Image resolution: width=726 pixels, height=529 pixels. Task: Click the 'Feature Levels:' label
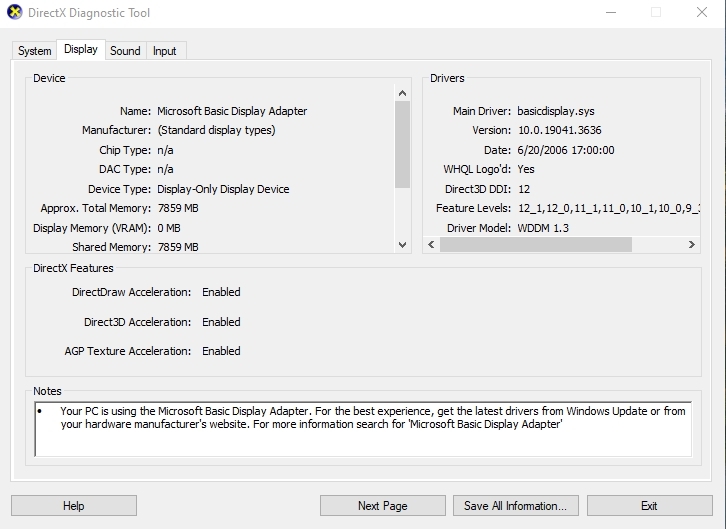click(473, 208)
